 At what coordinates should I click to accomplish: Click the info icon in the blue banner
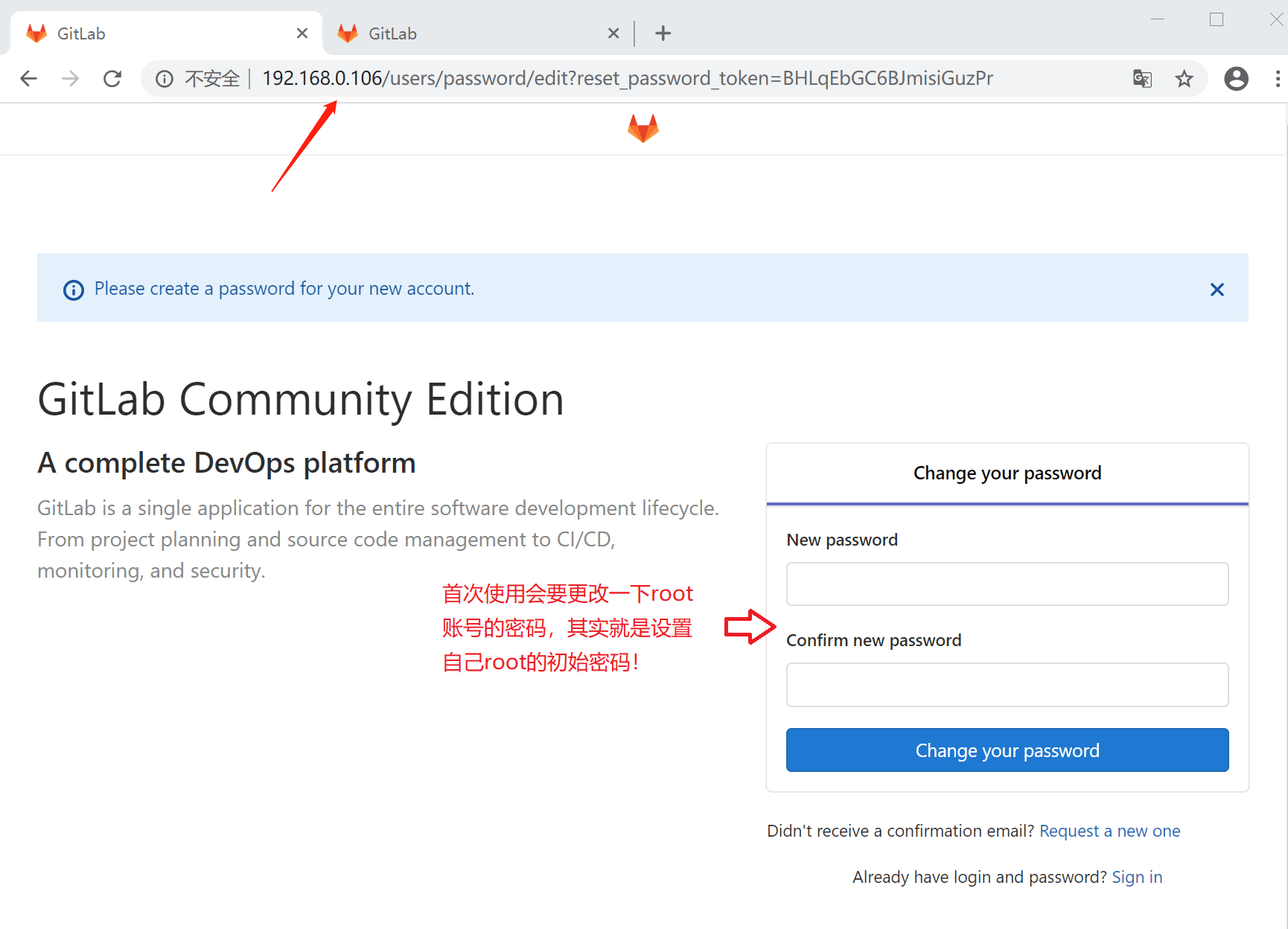coord(73,290)
